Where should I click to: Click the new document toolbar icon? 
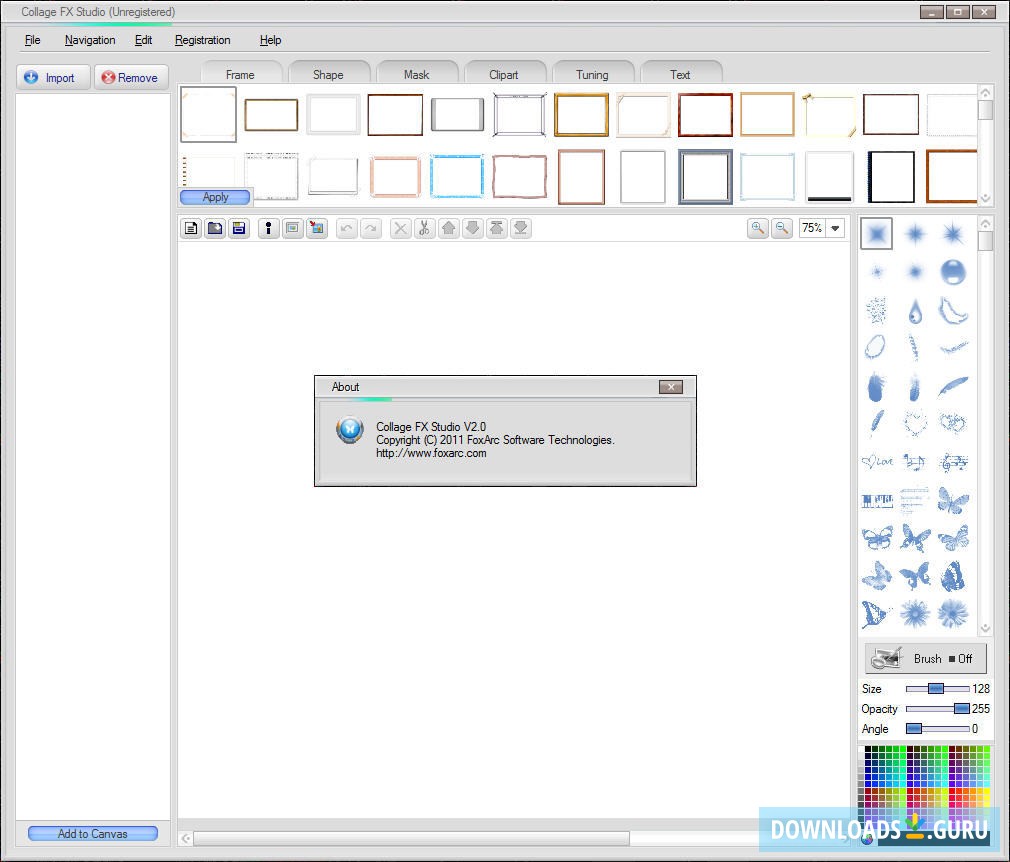[191, 228]
